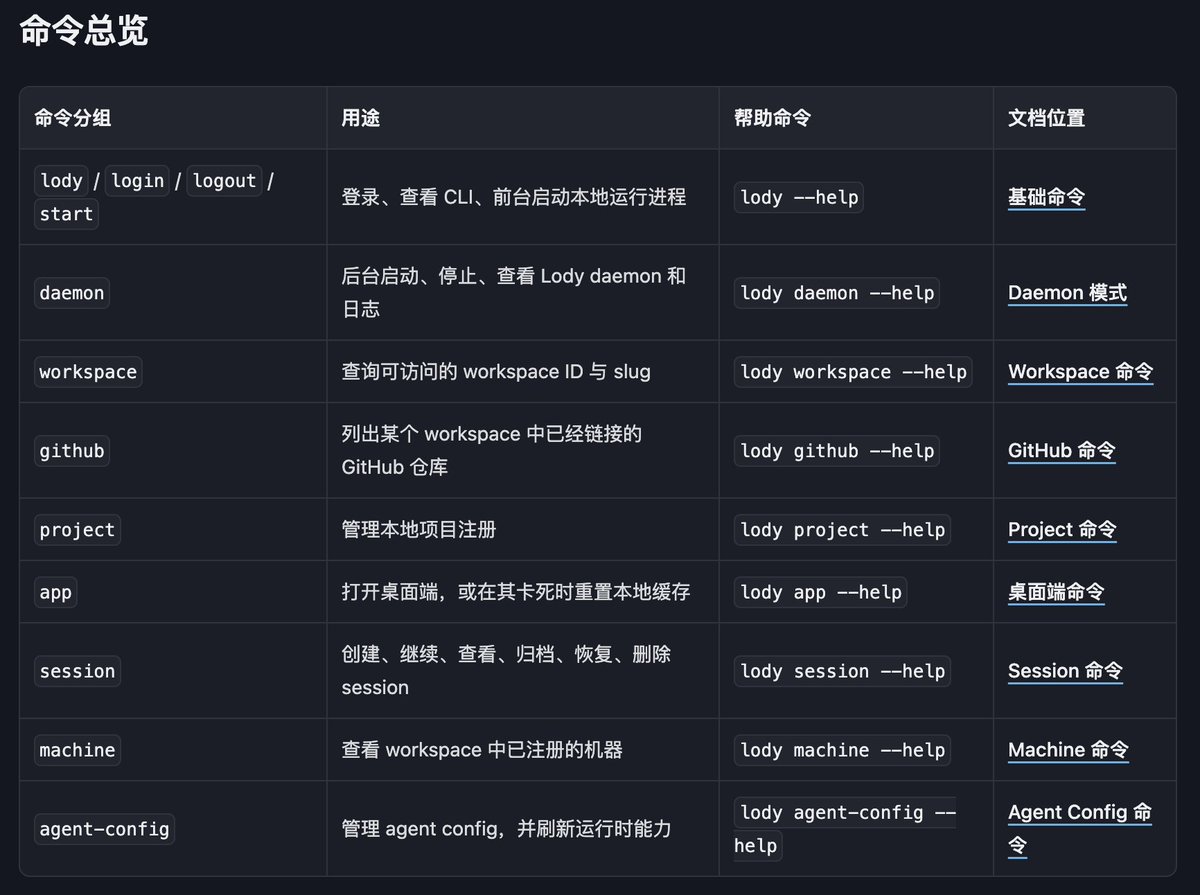Click the lody project --help command

pyautogui.click(x=842, y=530)
